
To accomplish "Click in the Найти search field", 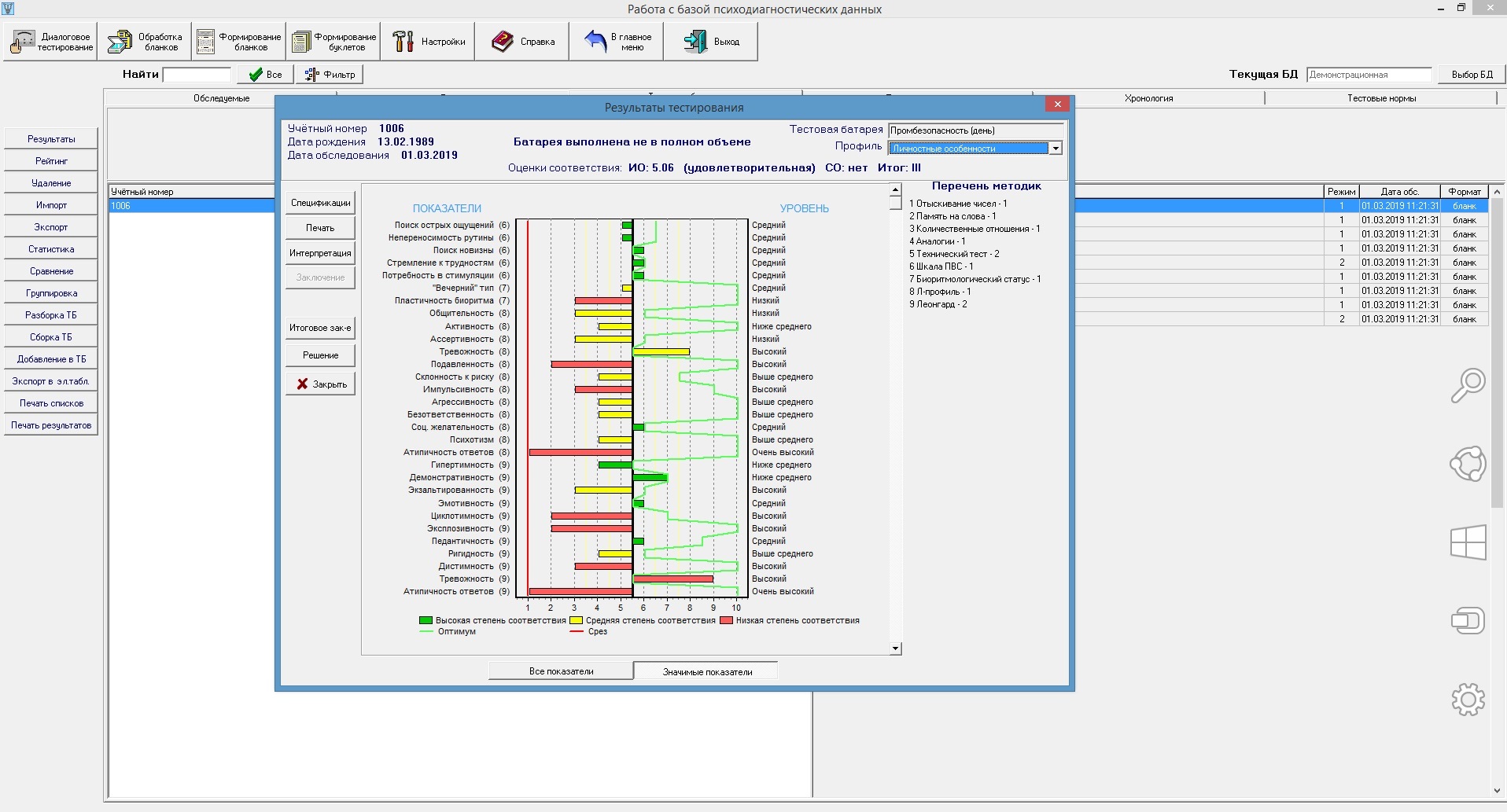I will point(197,75).
